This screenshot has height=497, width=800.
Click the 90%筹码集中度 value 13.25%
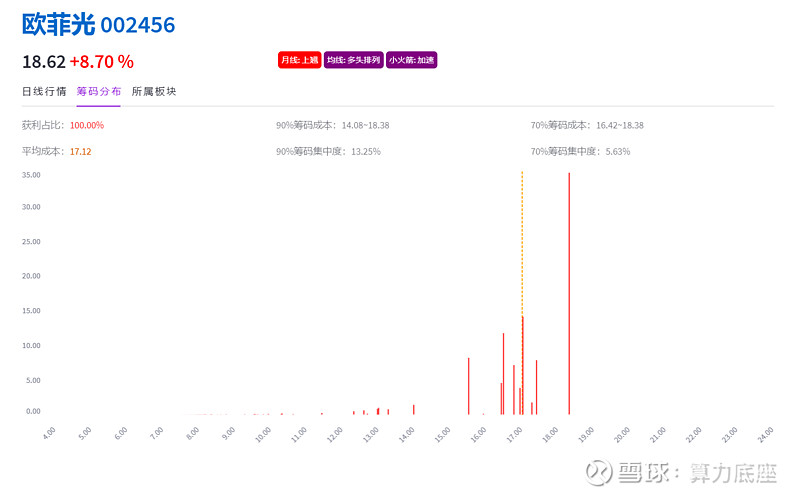click(x=366, y=152)
